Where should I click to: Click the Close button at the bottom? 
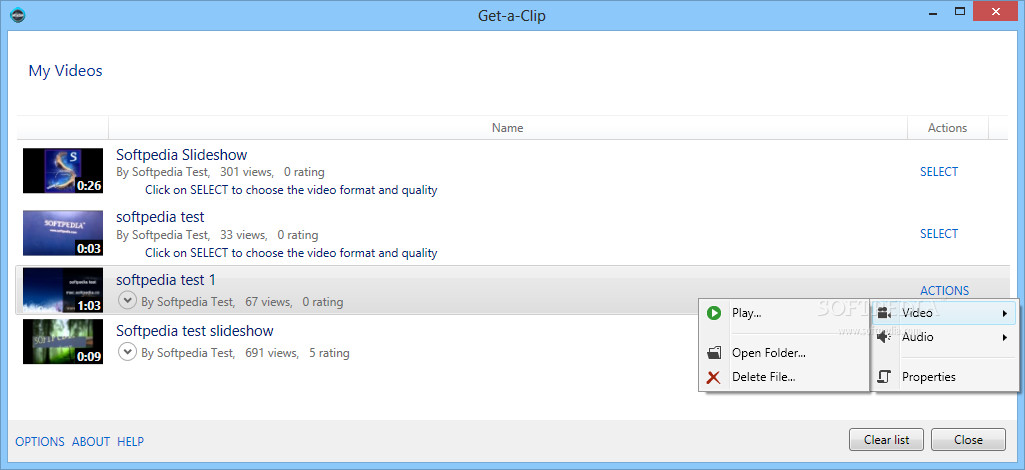tap(968, 440)
